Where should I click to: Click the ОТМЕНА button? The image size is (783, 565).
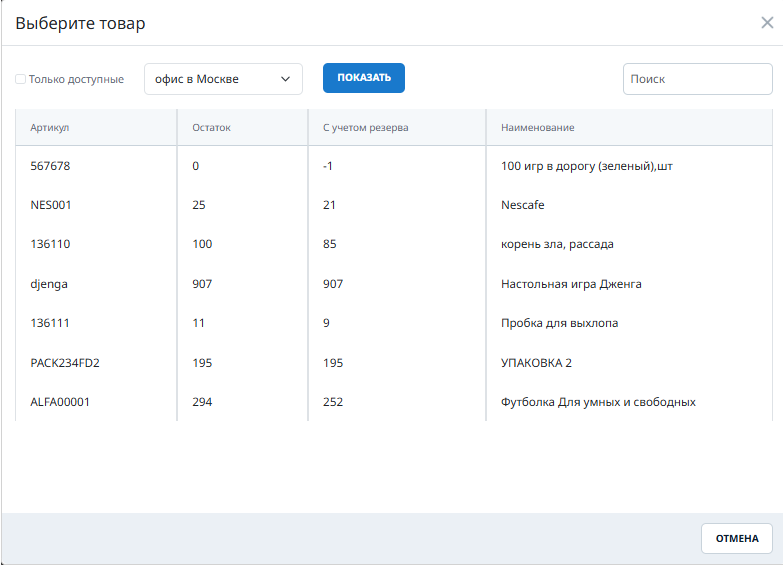tap(736, 538)
